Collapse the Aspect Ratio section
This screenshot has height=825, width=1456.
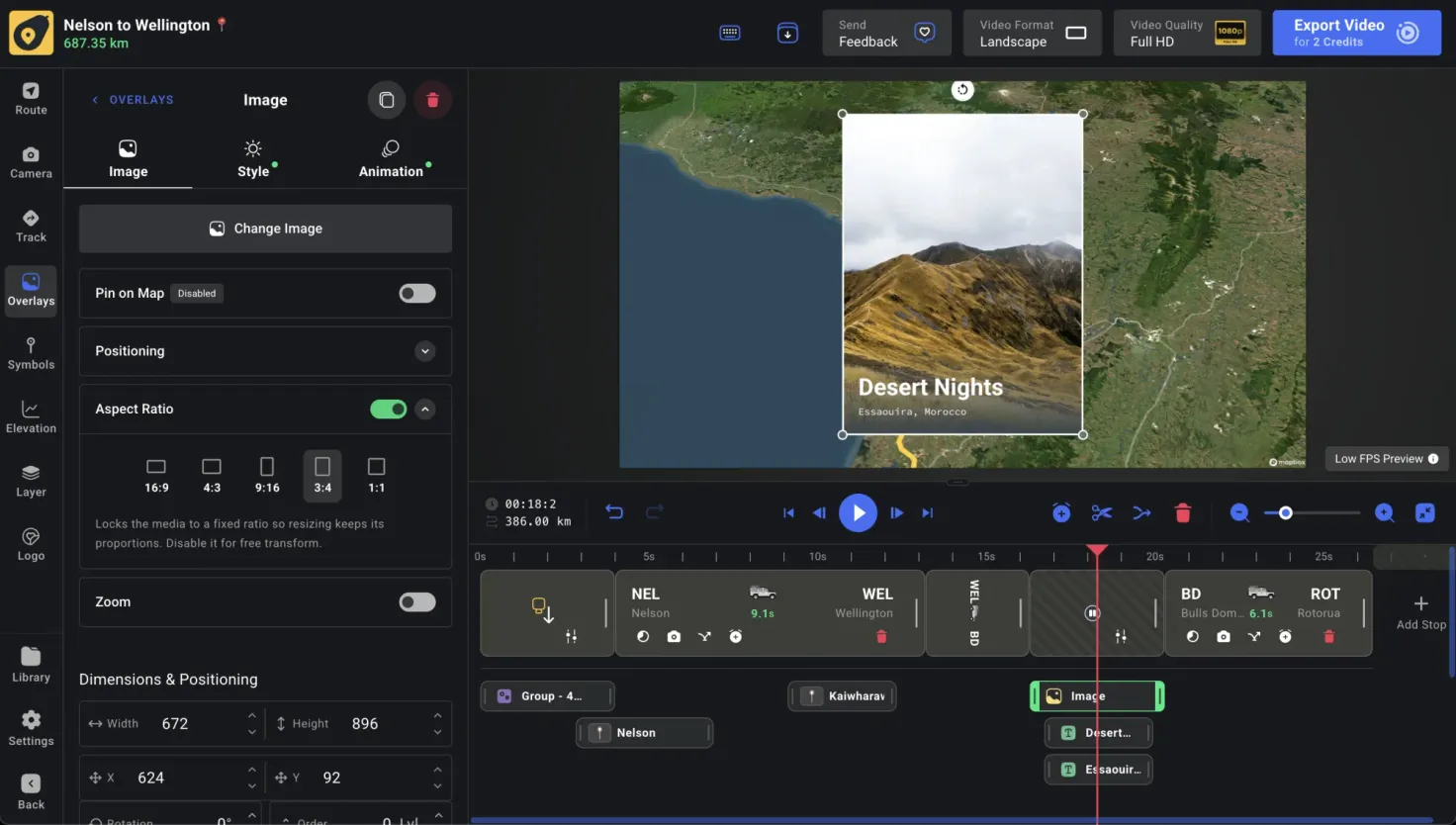pos(425,409)
